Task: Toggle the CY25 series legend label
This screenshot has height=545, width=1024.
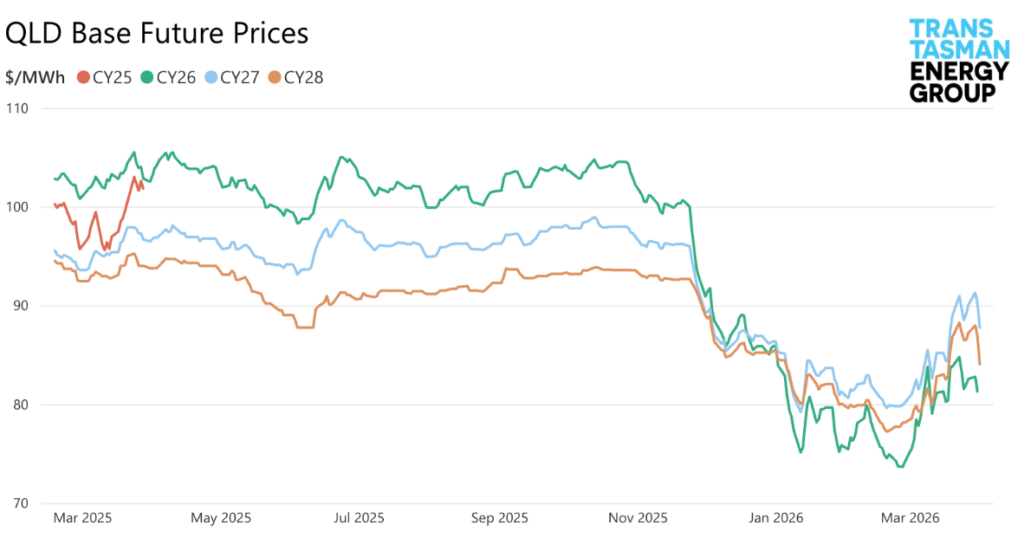Action: point(113,77)
